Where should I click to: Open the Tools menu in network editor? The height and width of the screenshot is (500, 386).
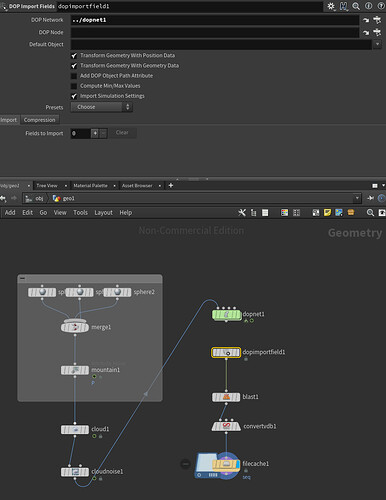tap(80, 213)
